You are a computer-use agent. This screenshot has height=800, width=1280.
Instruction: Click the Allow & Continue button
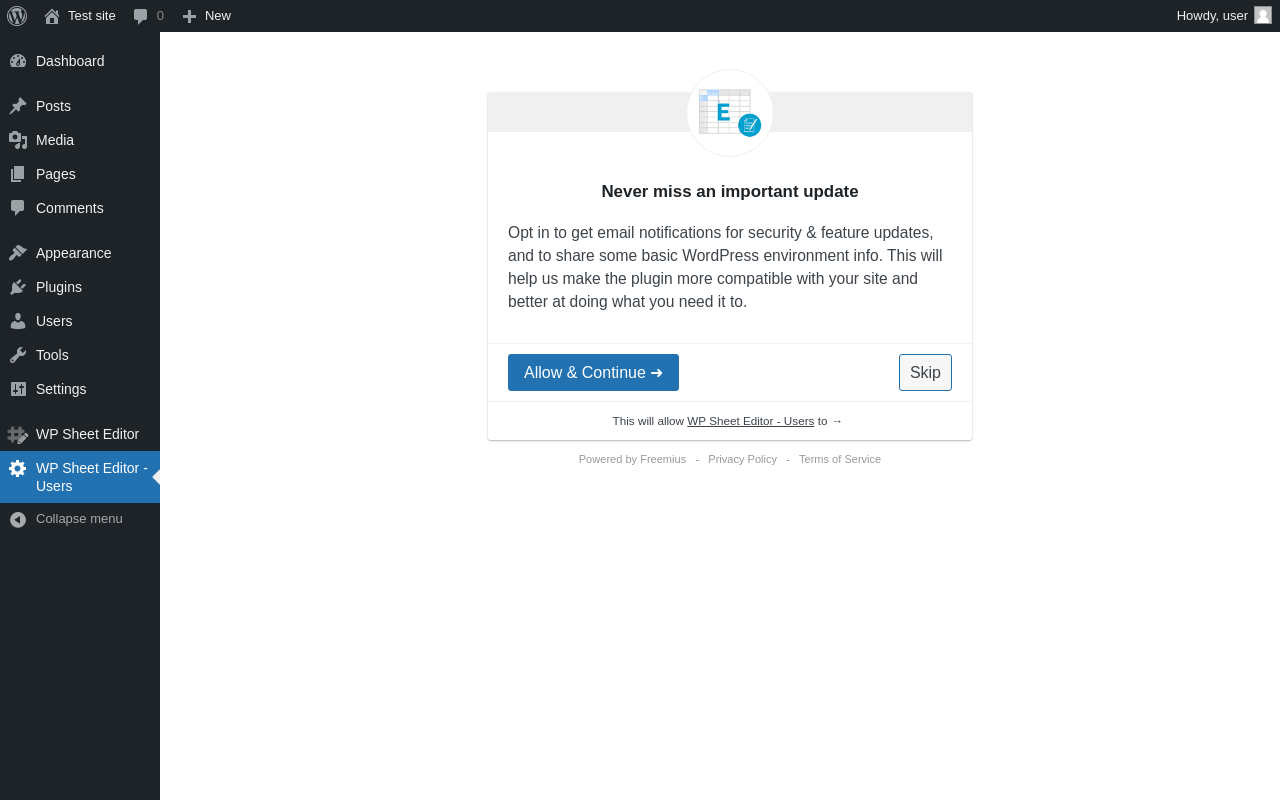click(593, 372)
